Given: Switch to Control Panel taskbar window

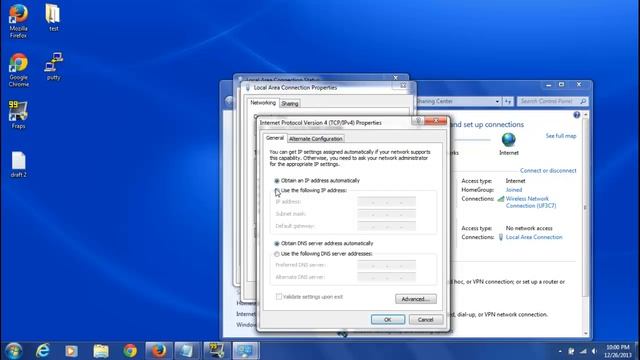Looking at the screenshot, I should click(246, 351).
